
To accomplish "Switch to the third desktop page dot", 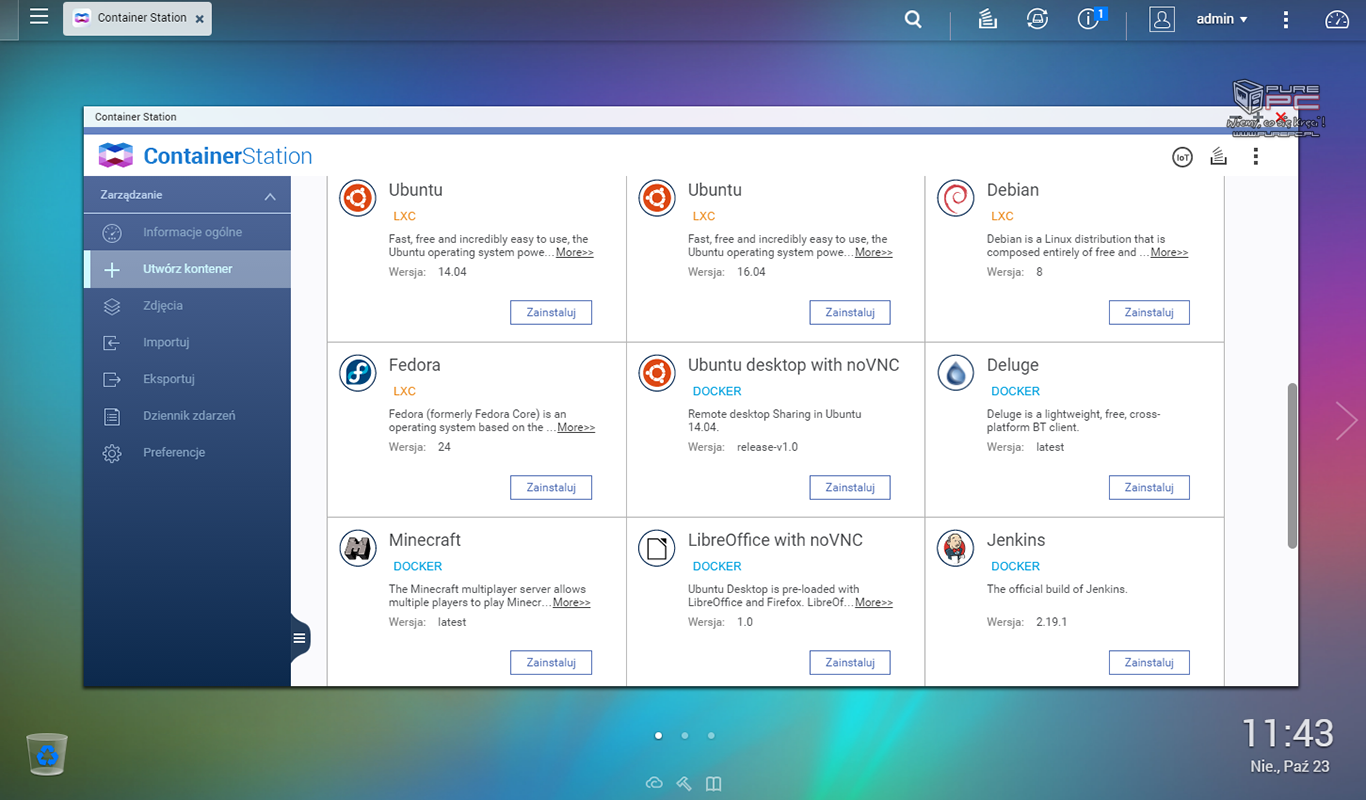I will [711, 735].
